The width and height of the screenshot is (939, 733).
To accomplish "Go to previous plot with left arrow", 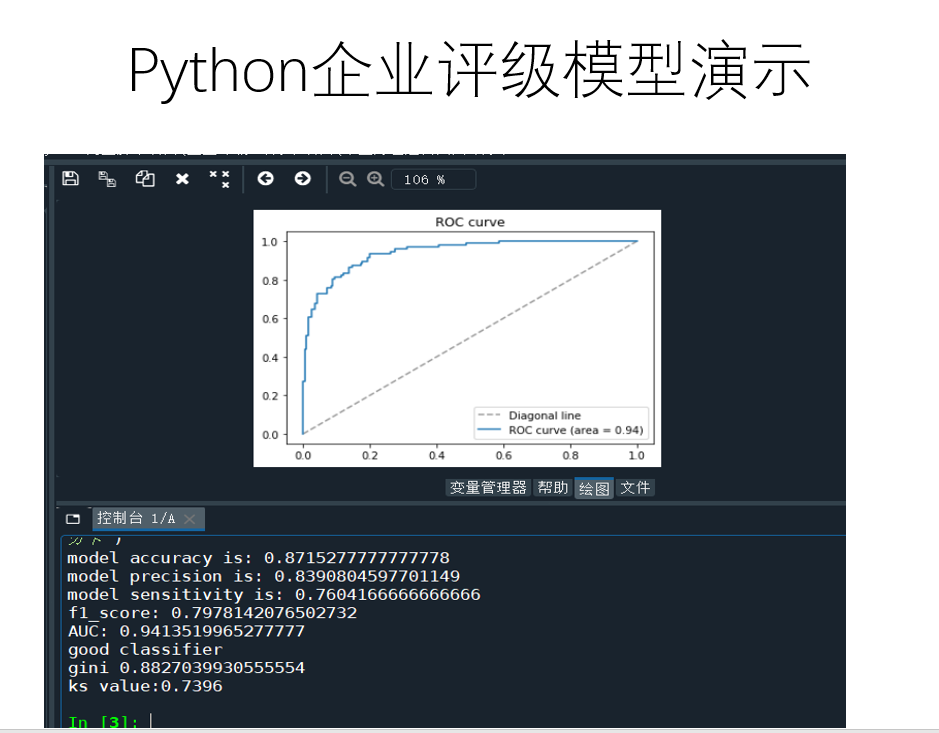I will pyautogui.click(x=265, y=178).
